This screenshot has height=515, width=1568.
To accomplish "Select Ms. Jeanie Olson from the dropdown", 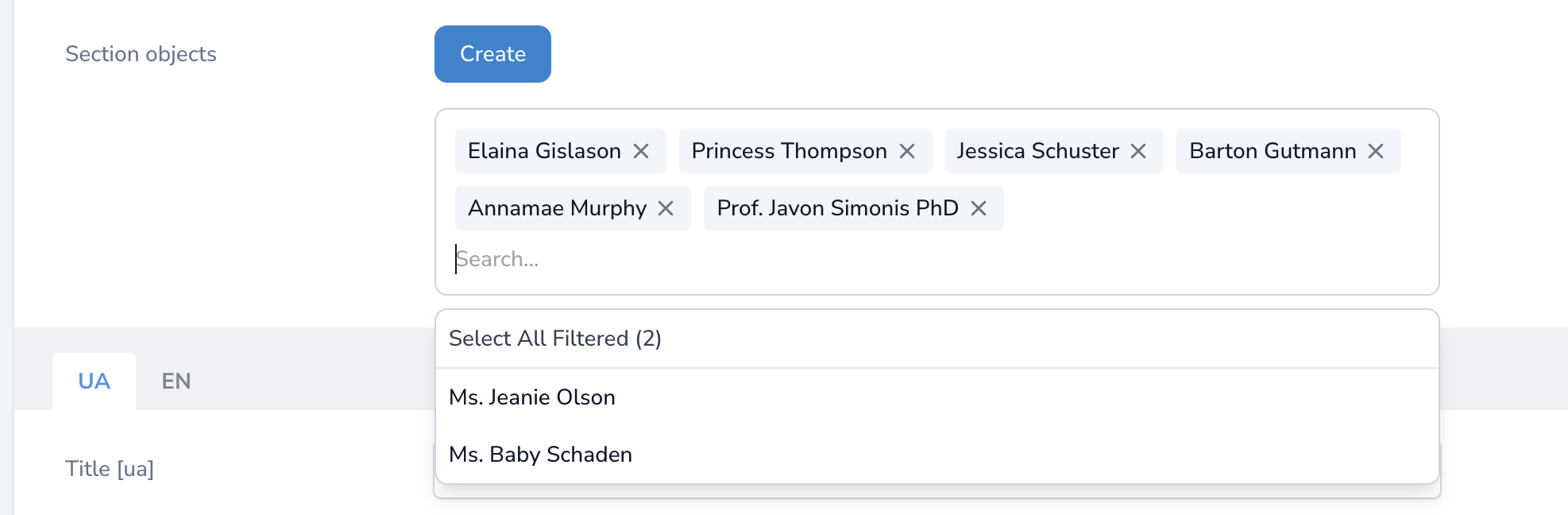I will 532,397.
